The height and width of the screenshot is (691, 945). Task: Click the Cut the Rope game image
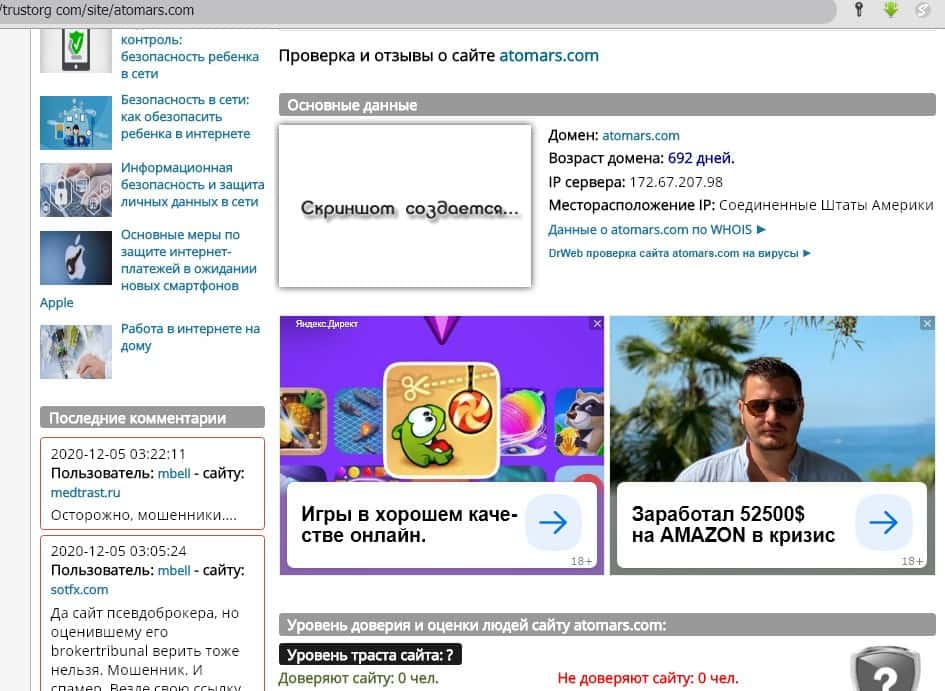[442, 419]
